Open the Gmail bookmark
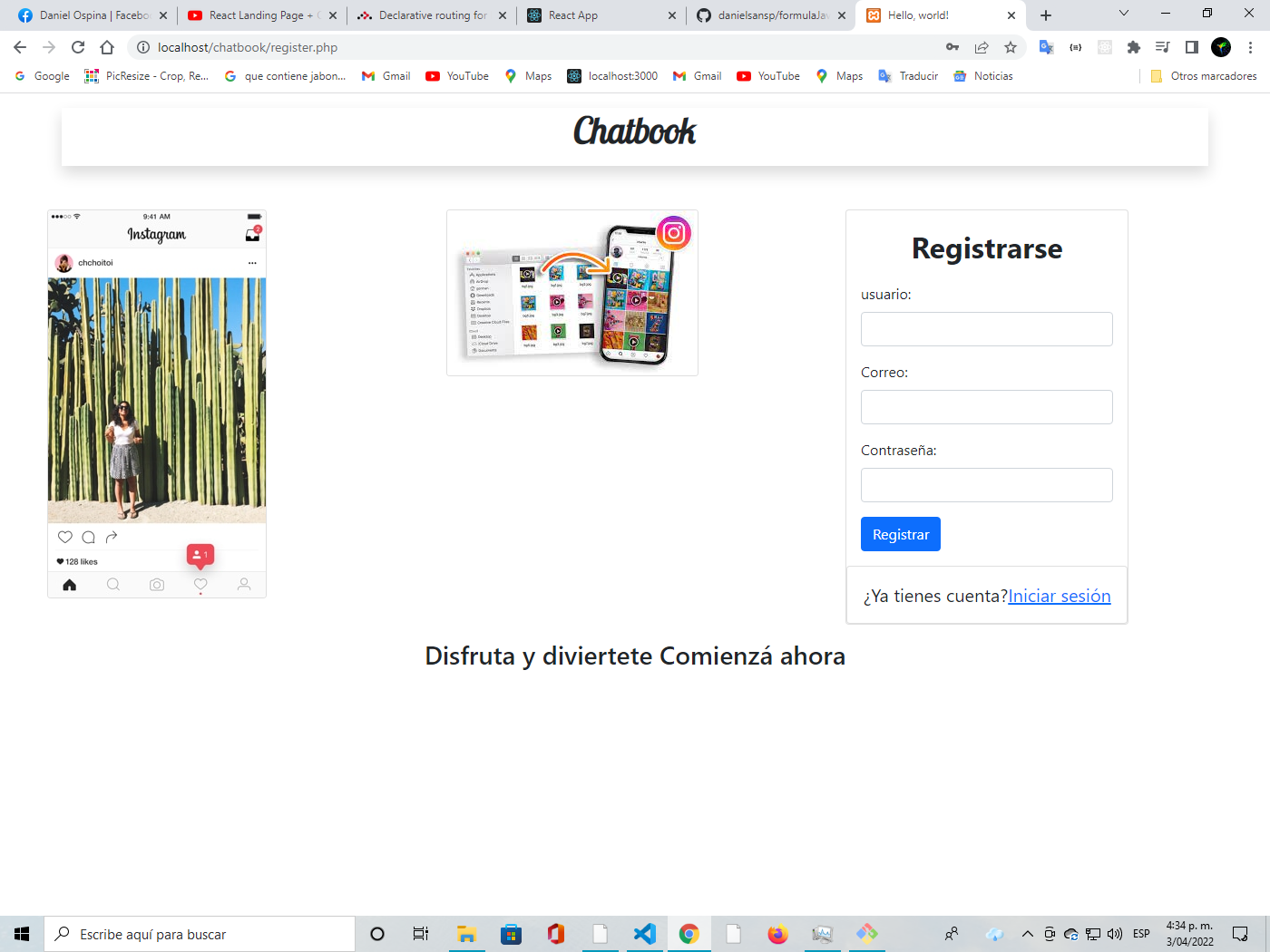This screenshot has height=952, width=1270. [x=386, y=76]
